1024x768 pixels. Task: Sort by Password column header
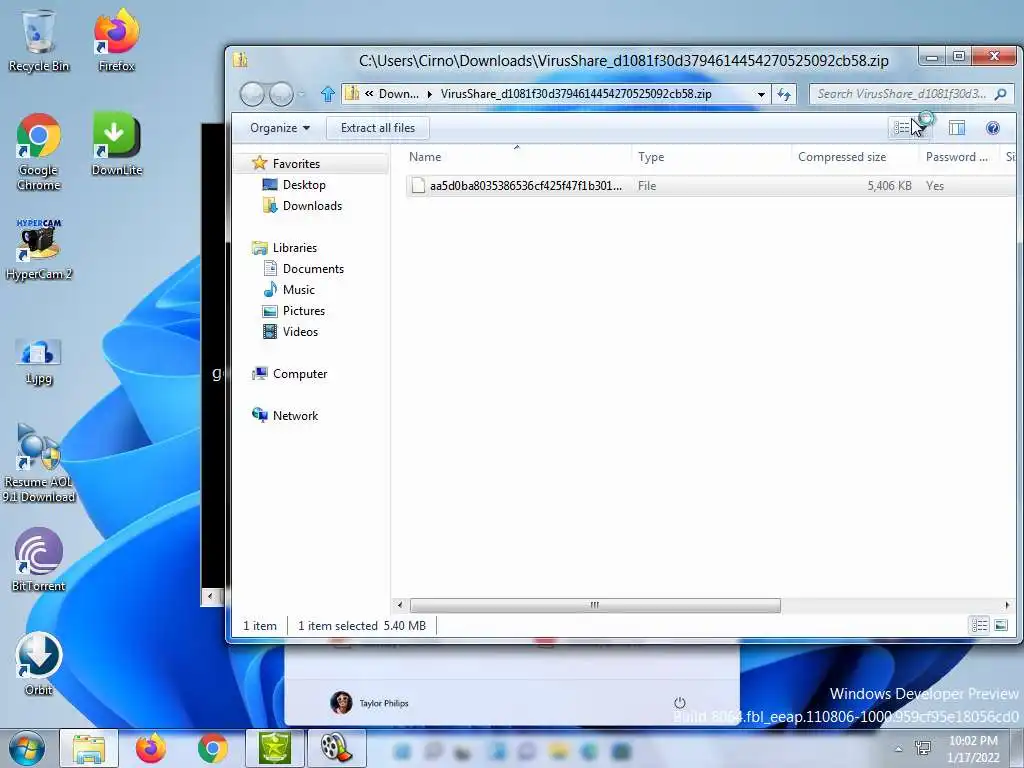click(957, 157)
